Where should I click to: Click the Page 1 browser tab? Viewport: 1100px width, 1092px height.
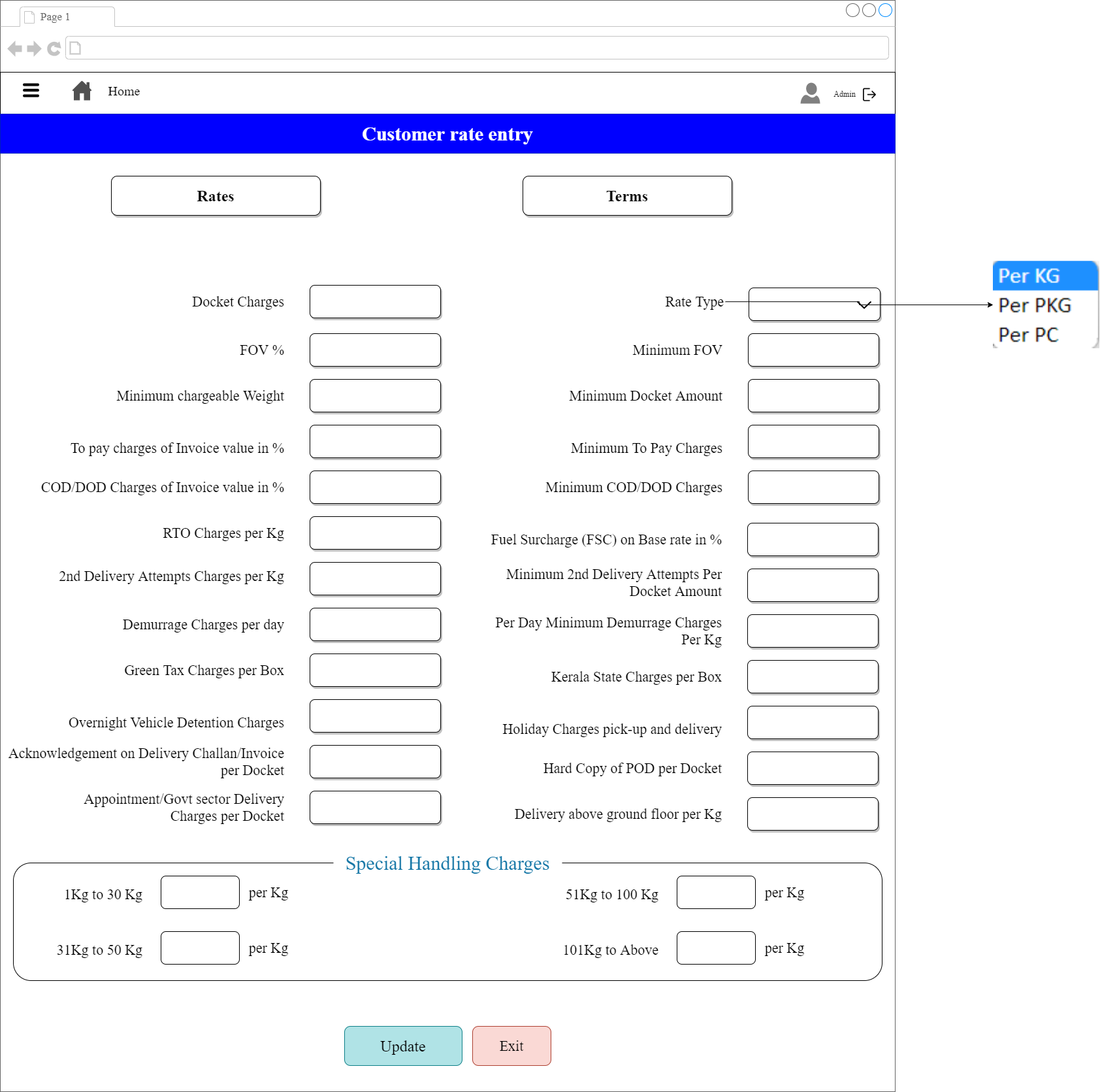pos(65,17)
